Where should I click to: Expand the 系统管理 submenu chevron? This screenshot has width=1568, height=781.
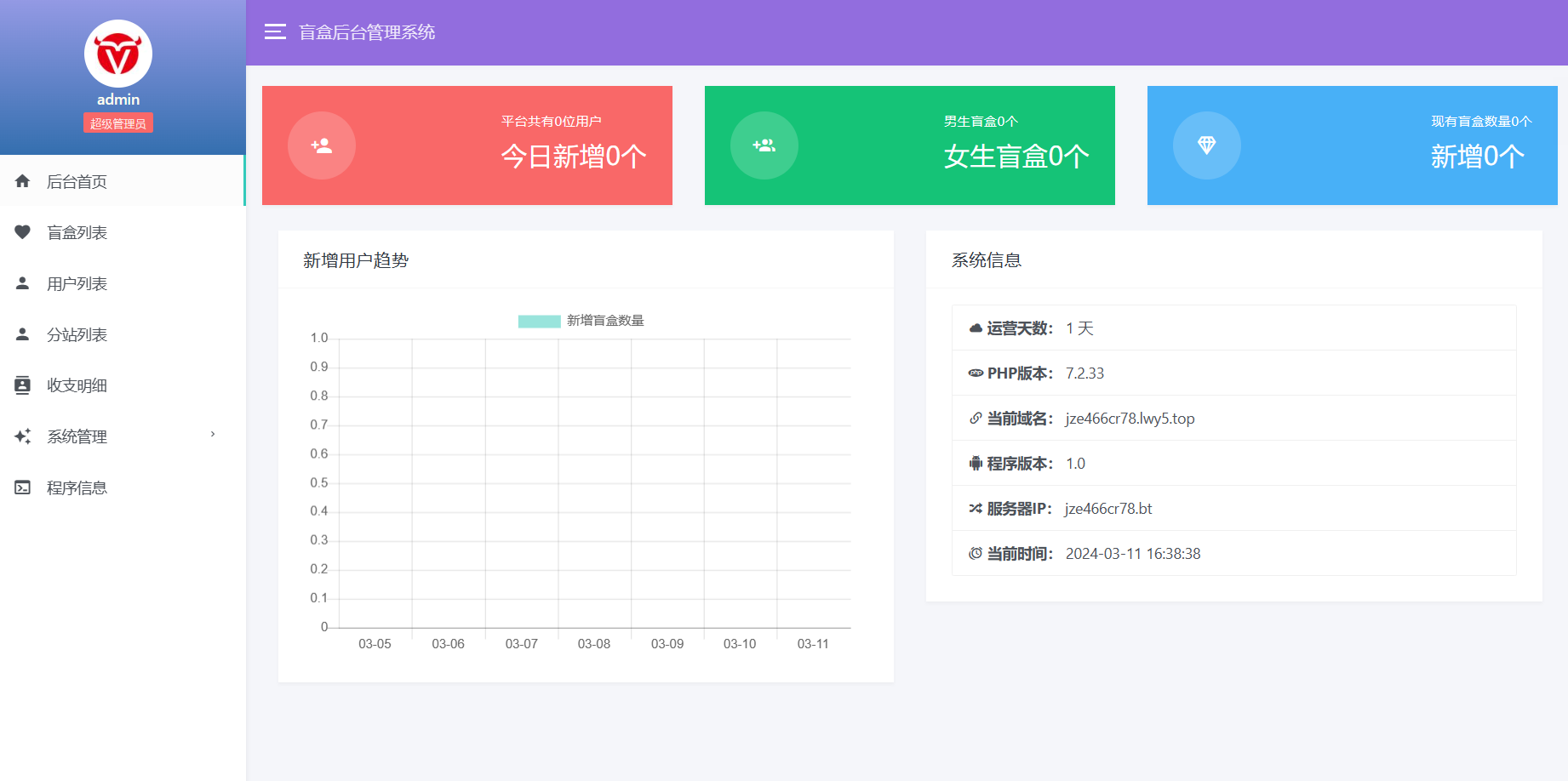pos(213,435)
